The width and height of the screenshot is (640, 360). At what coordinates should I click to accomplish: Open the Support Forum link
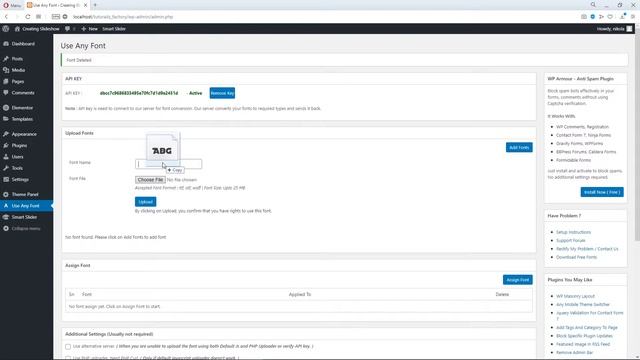[x=571, y=240]
